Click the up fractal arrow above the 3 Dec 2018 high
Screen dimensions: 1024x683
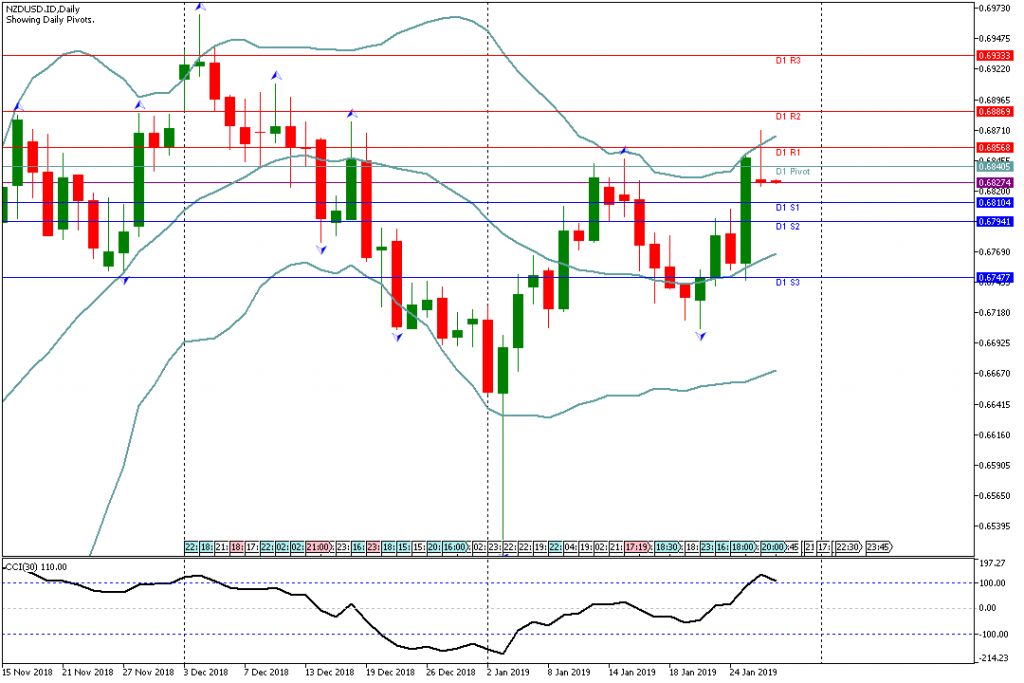click(x=200, y=7)
